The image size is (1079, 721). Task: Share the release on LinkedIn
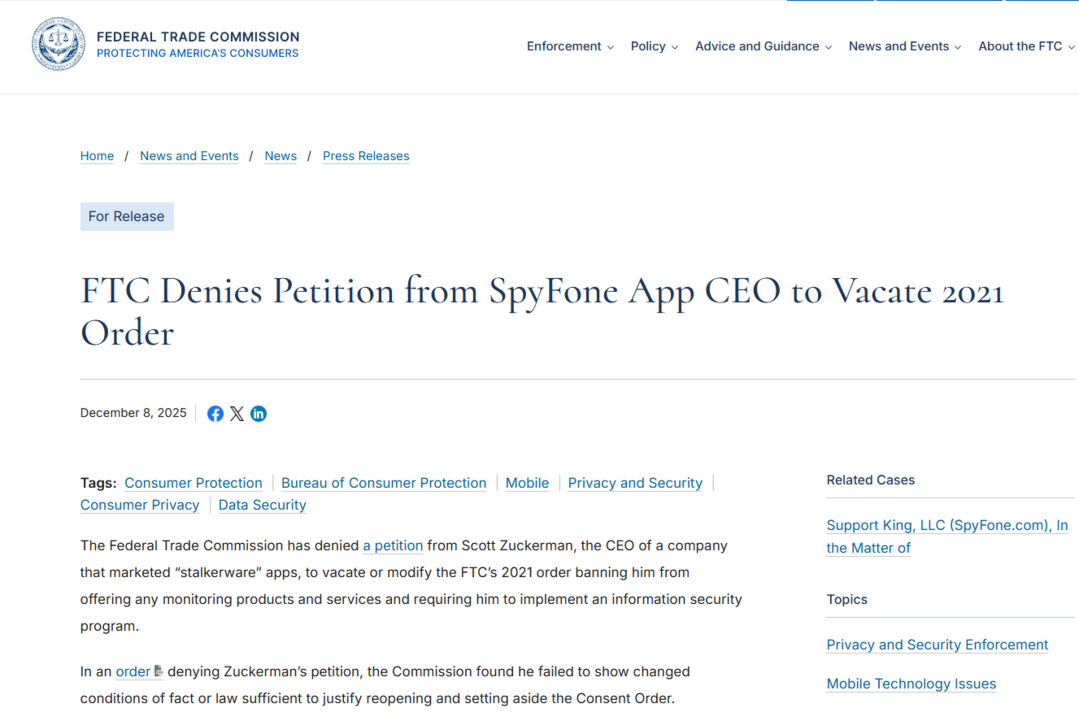click(x=259, y=414)
